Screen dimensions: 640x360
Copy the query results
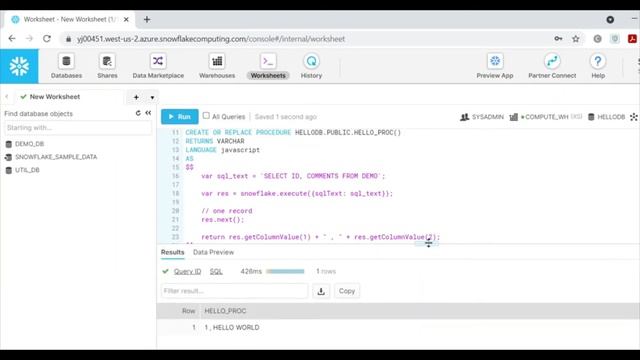click(347, 291)
